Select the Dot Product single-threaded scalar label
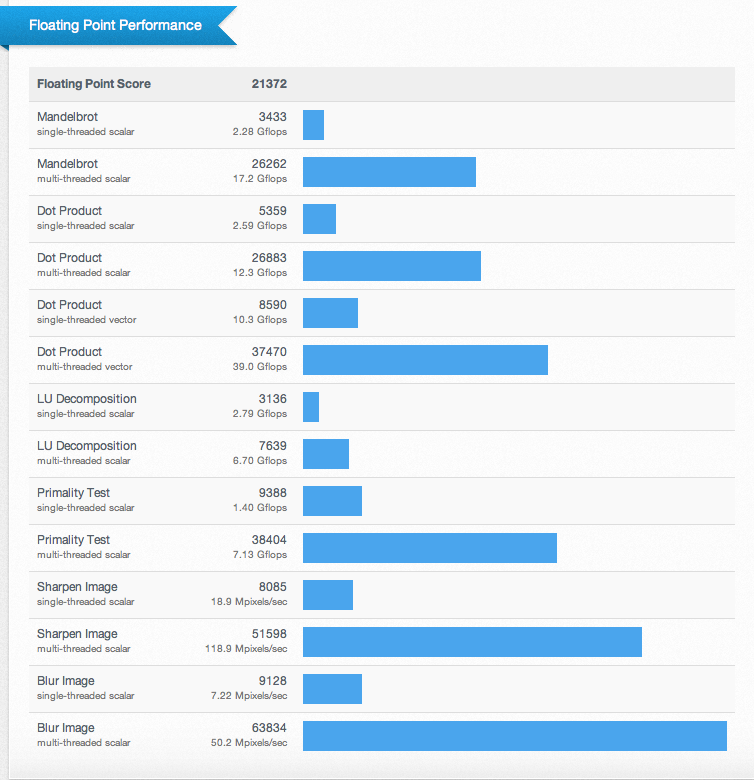754x780 pixels. coord(86,218)
